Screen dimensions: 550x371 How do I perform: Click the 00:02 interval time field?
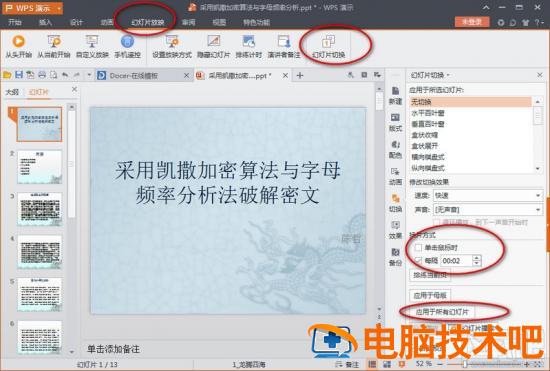tap(456, 261)
